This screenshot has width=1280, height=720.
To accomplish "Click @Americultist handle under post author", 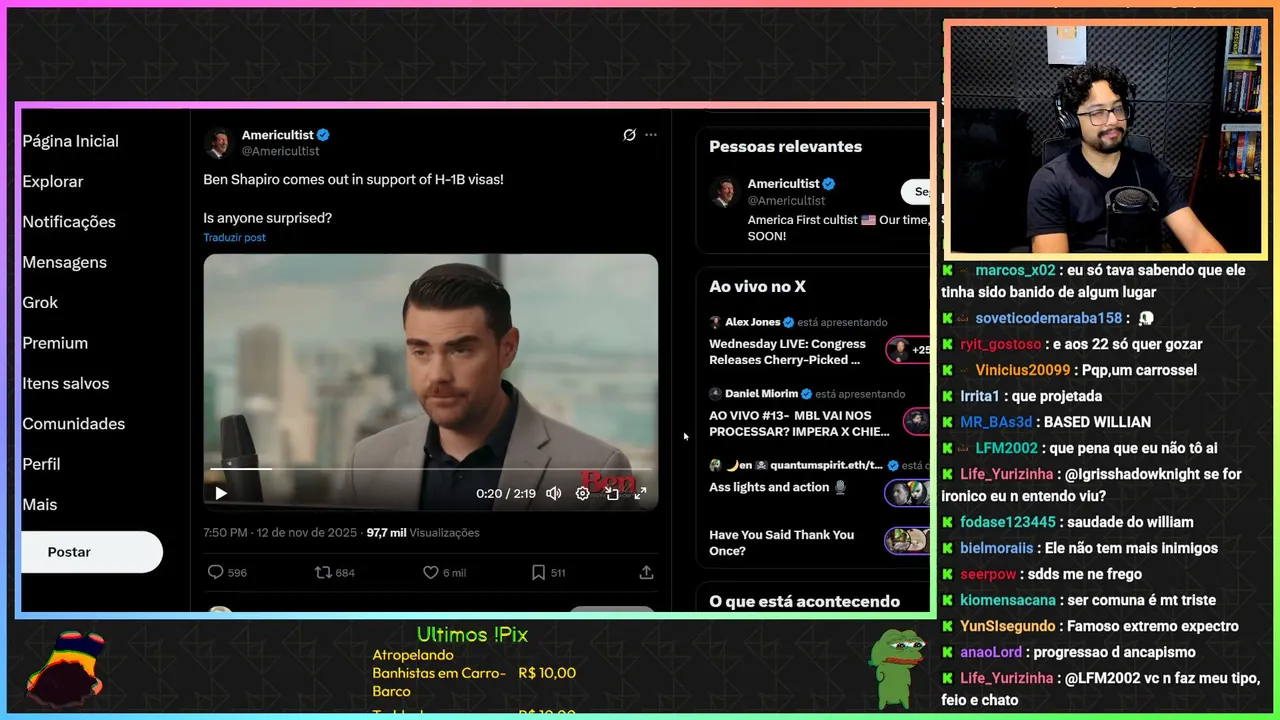I will tap(281, 151).
